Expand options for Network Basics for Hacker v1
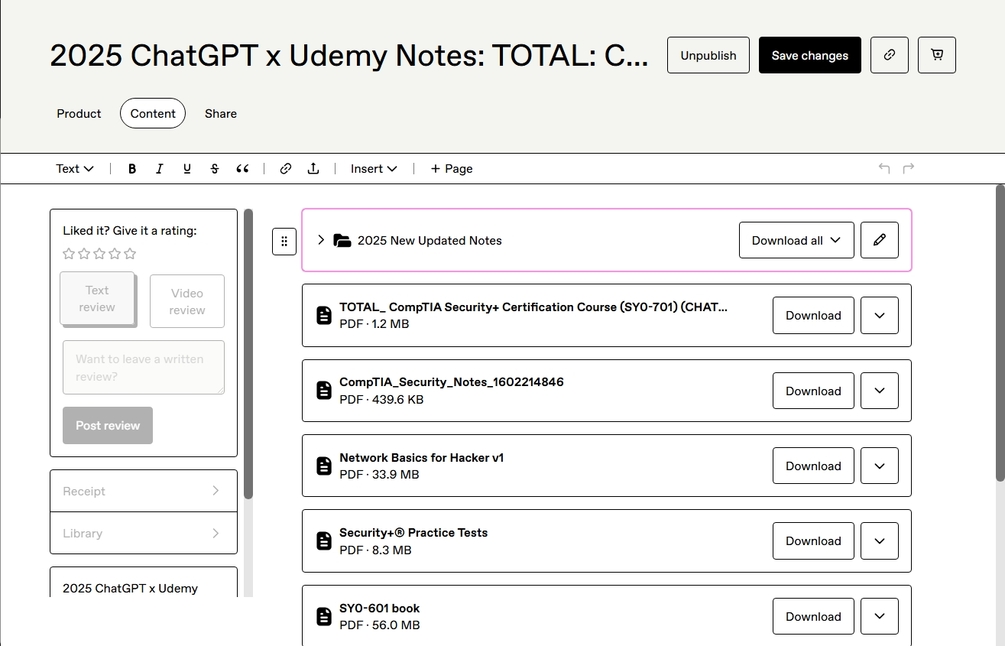This screenshot has height=646, width=1005. tap(879, 466)
